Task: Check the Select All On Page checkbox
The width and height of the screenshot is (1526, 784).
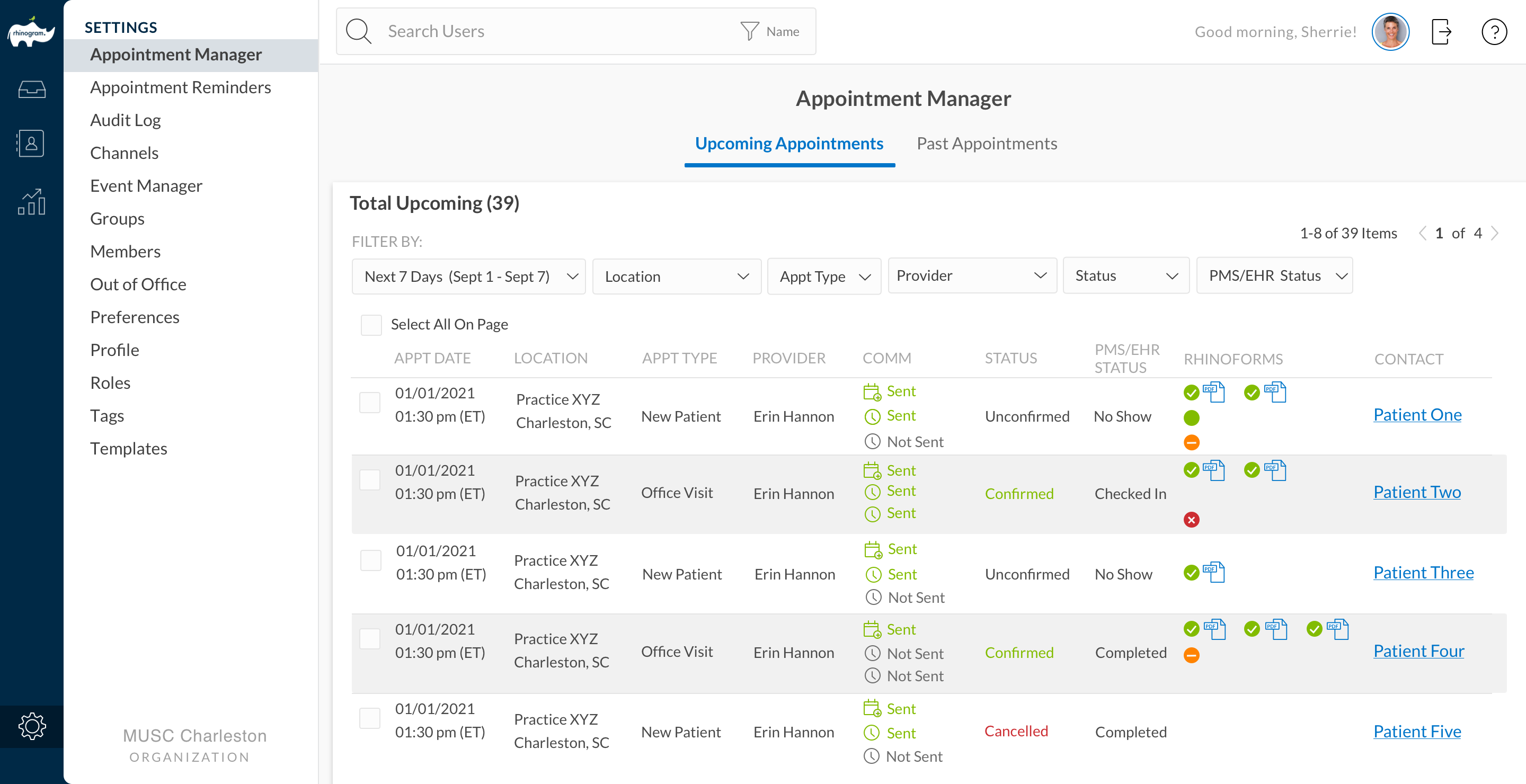Action: pyautogui.click(x=371, y=325)
